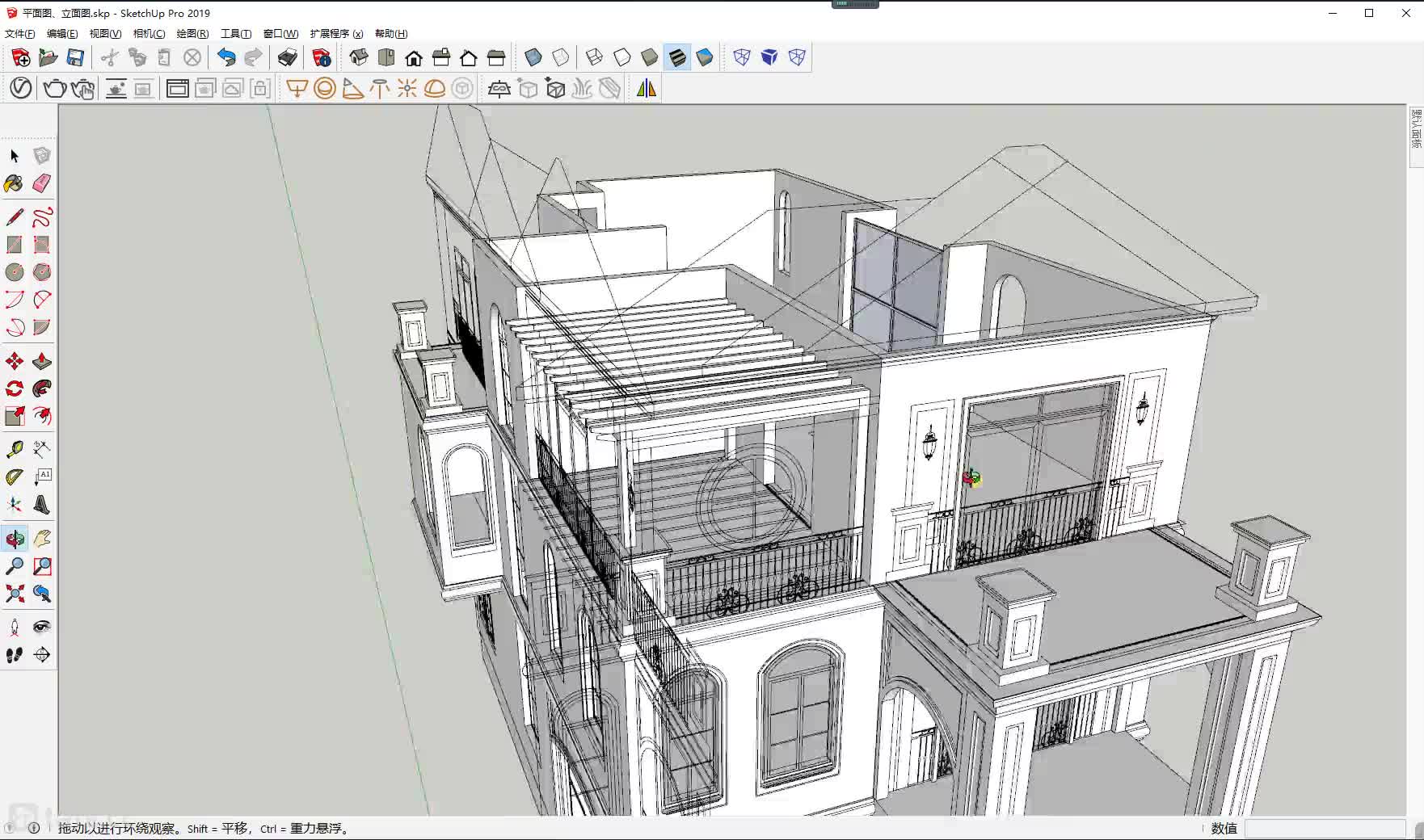Click the mirror tool icon
The width and height of the screenshot is (1424, 840).
coord(647,88)
